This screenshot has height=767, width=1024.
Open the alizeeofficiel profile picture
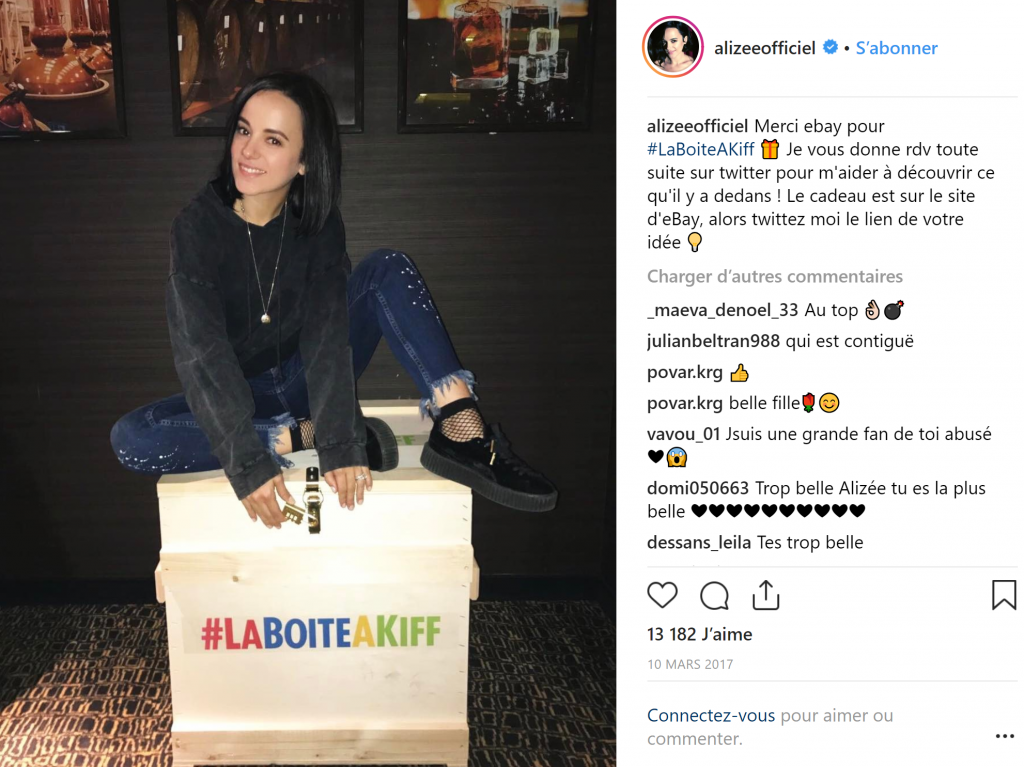(673, 47)
